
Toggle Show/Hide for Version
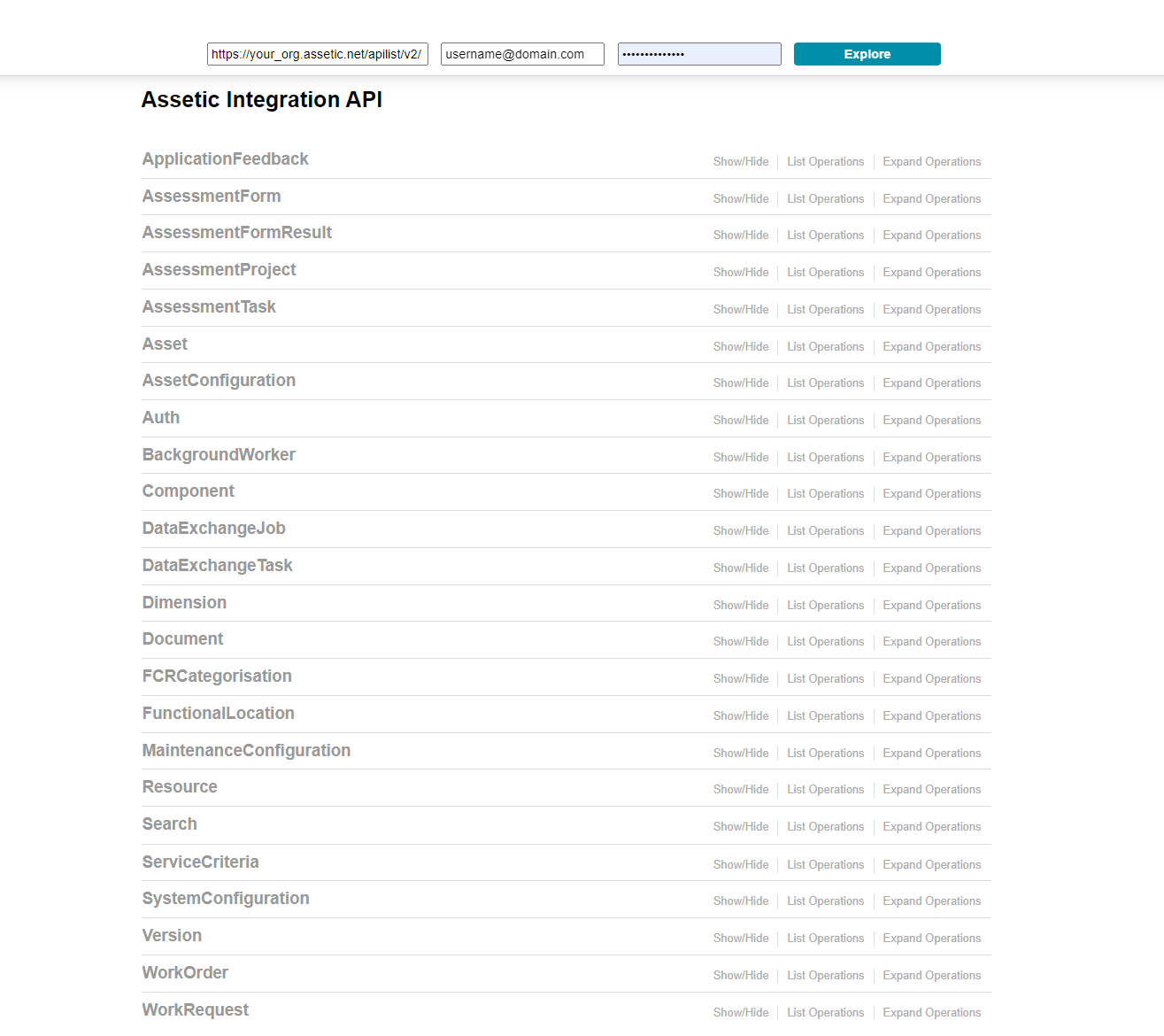(741, 939)
